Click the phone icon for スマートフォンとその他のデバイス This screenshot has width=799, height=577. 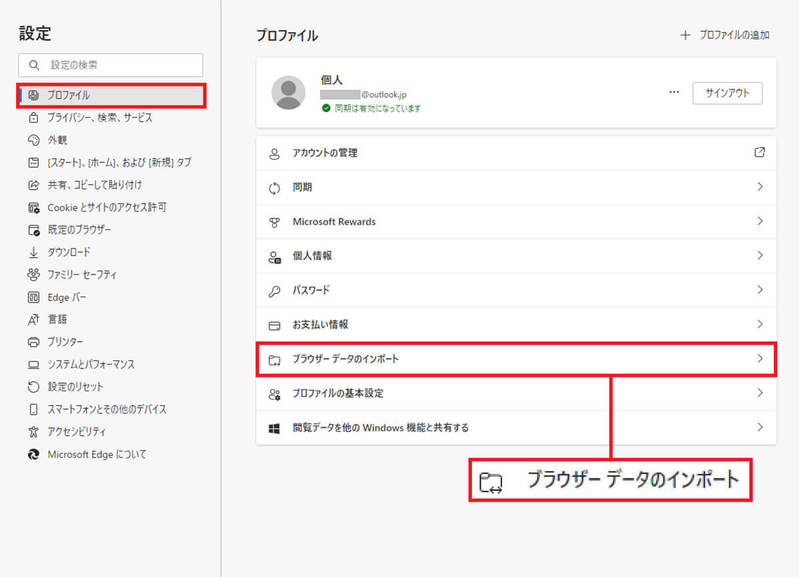pos(34,409)
